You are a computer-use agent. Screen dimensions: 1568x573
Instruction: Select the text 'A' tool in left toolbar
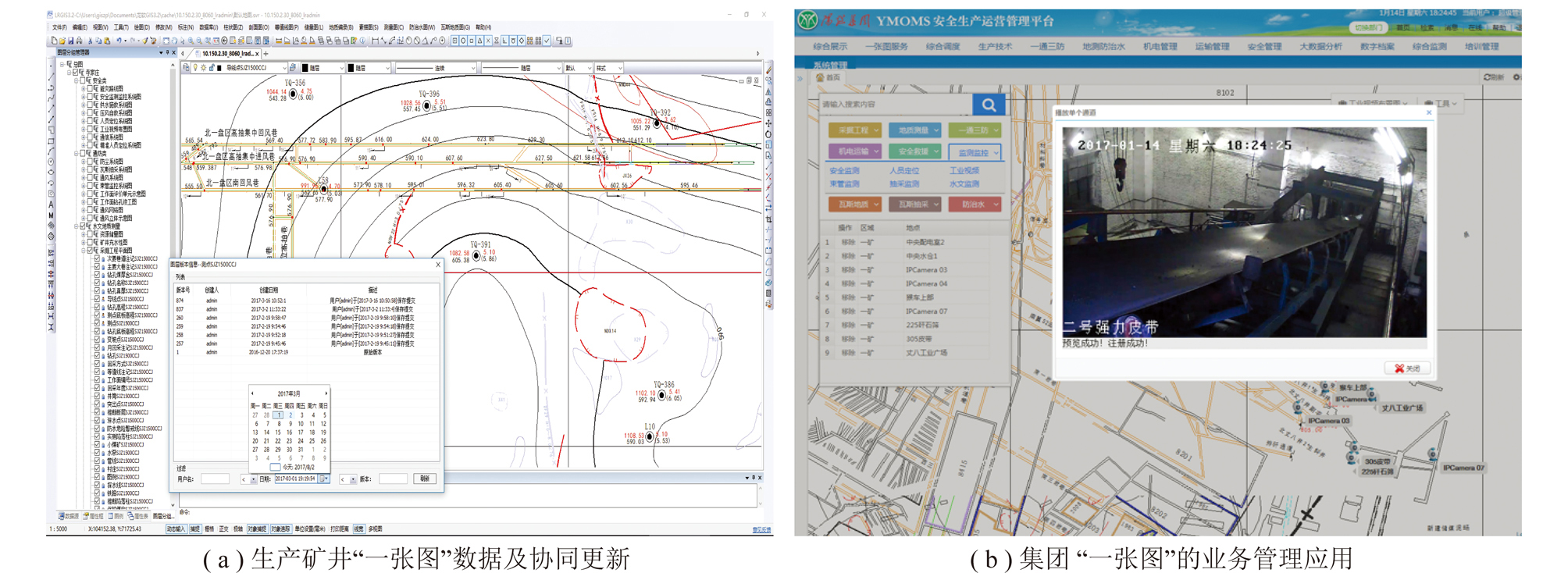[x=51, y=205]
